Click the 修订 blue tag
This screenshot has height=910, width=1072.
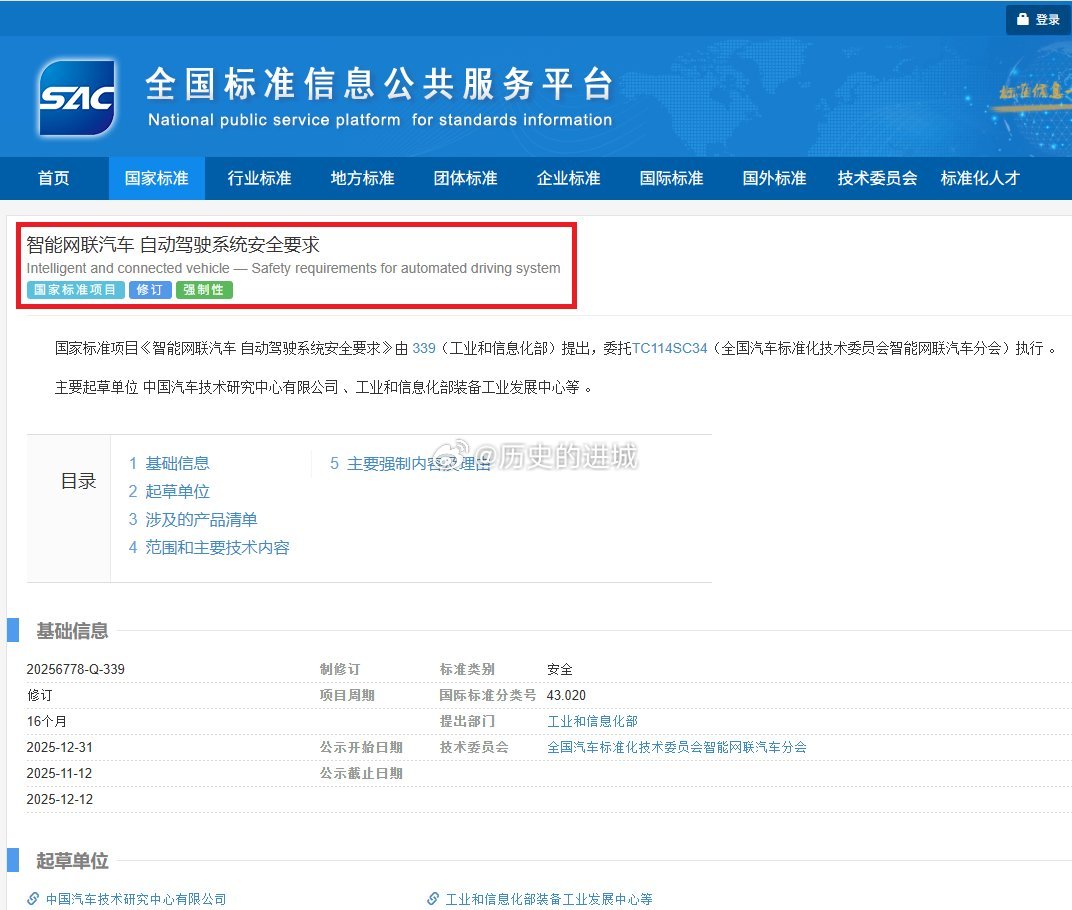pyautogui.click(x=150, y=290)
